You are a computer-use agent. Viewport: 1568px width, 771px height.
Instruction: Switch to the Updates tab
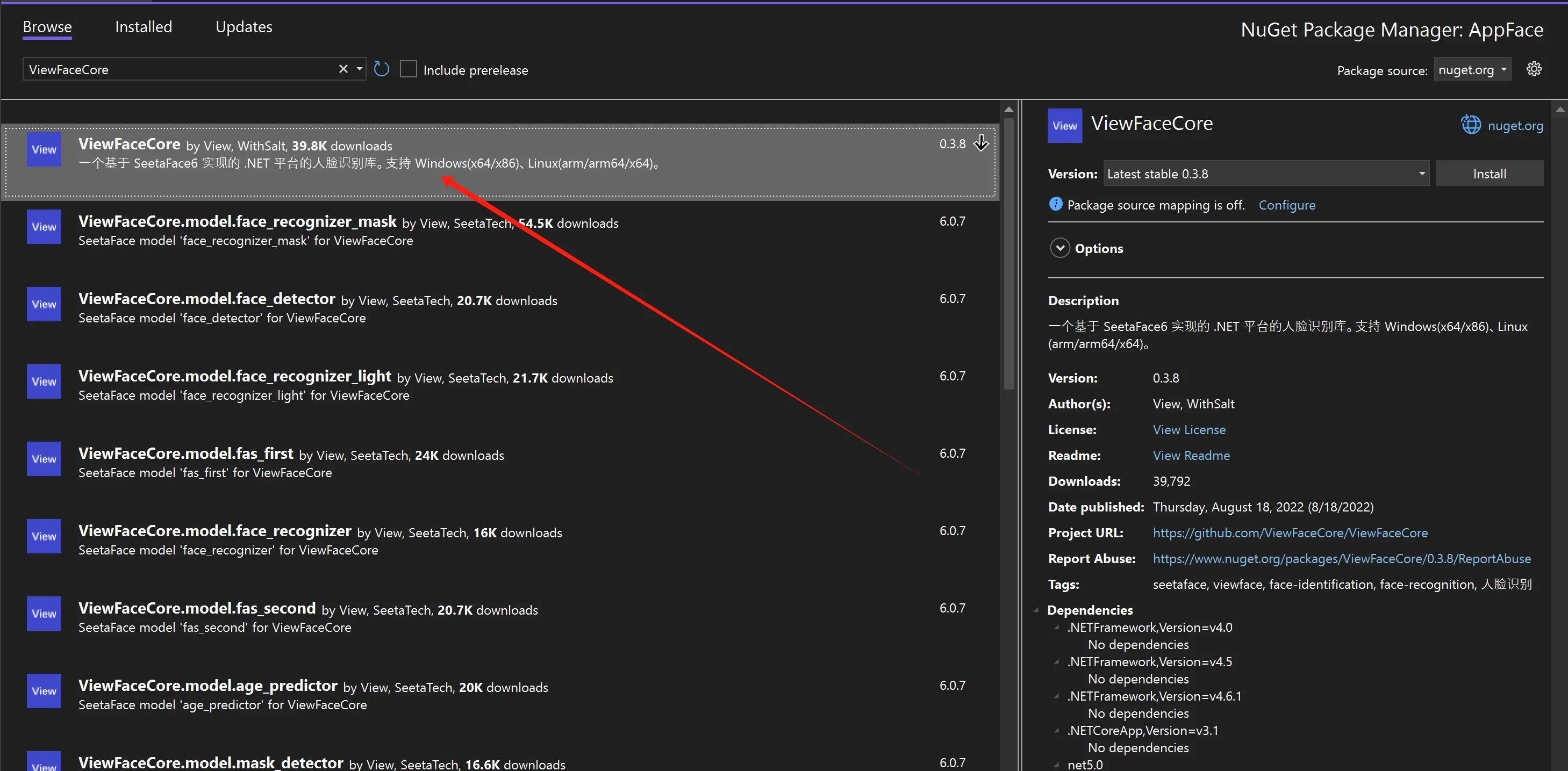pyautogui.click(x=244, y=27)
